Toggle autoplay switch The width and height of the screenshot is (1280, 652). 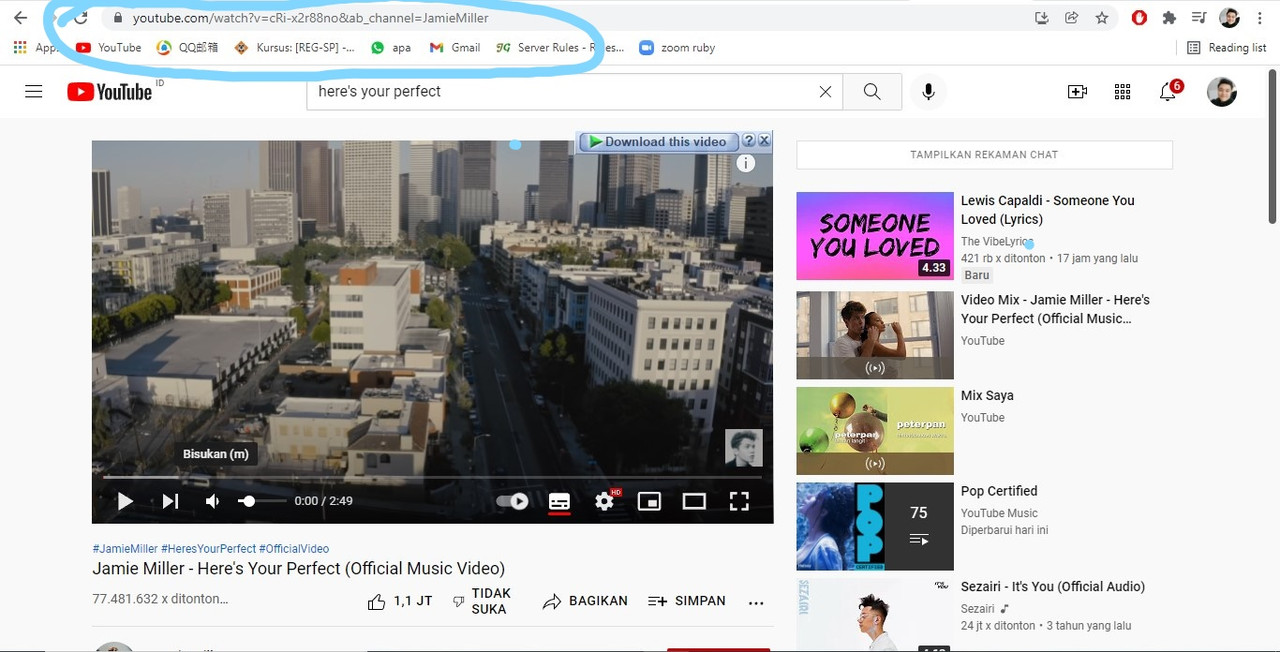(513, 501)
